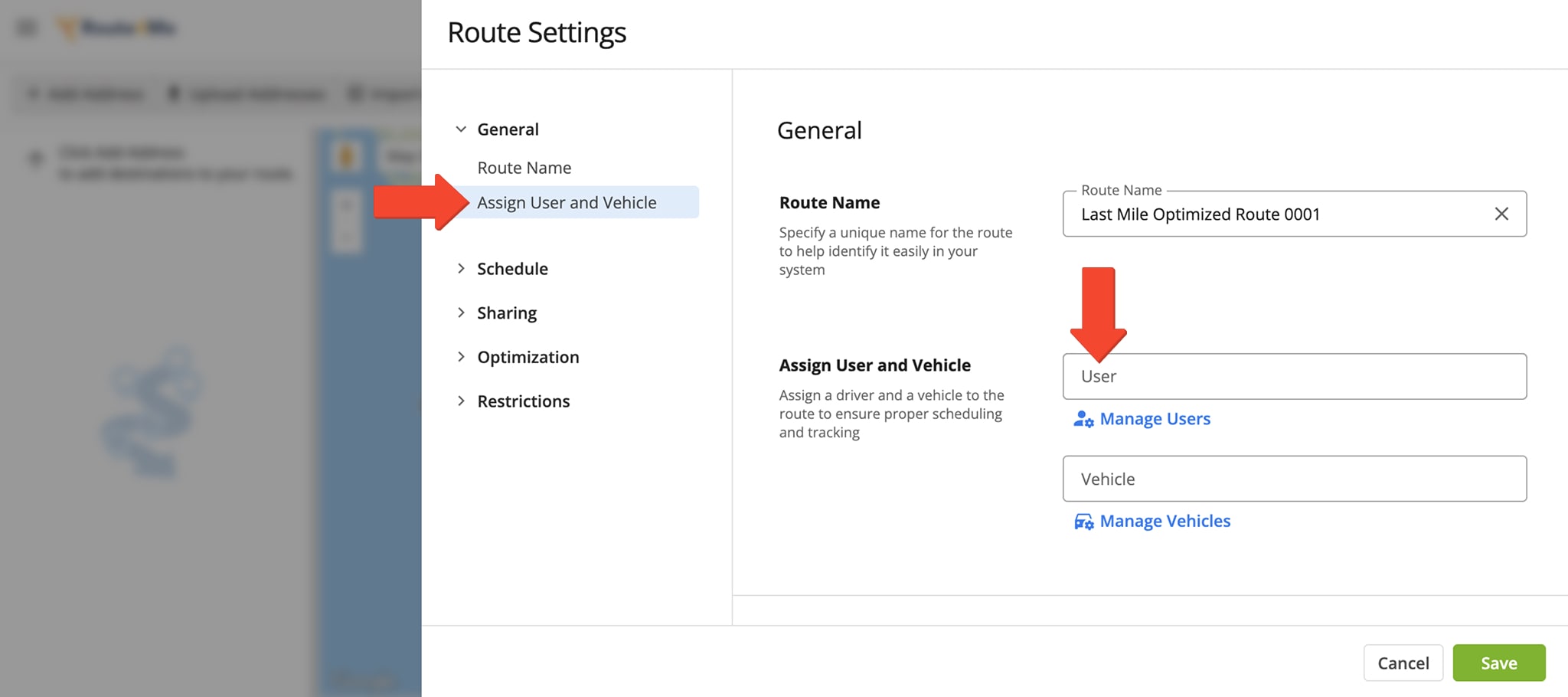Open the Schedule settings category
1568x697 pixels.
point(513,269)
